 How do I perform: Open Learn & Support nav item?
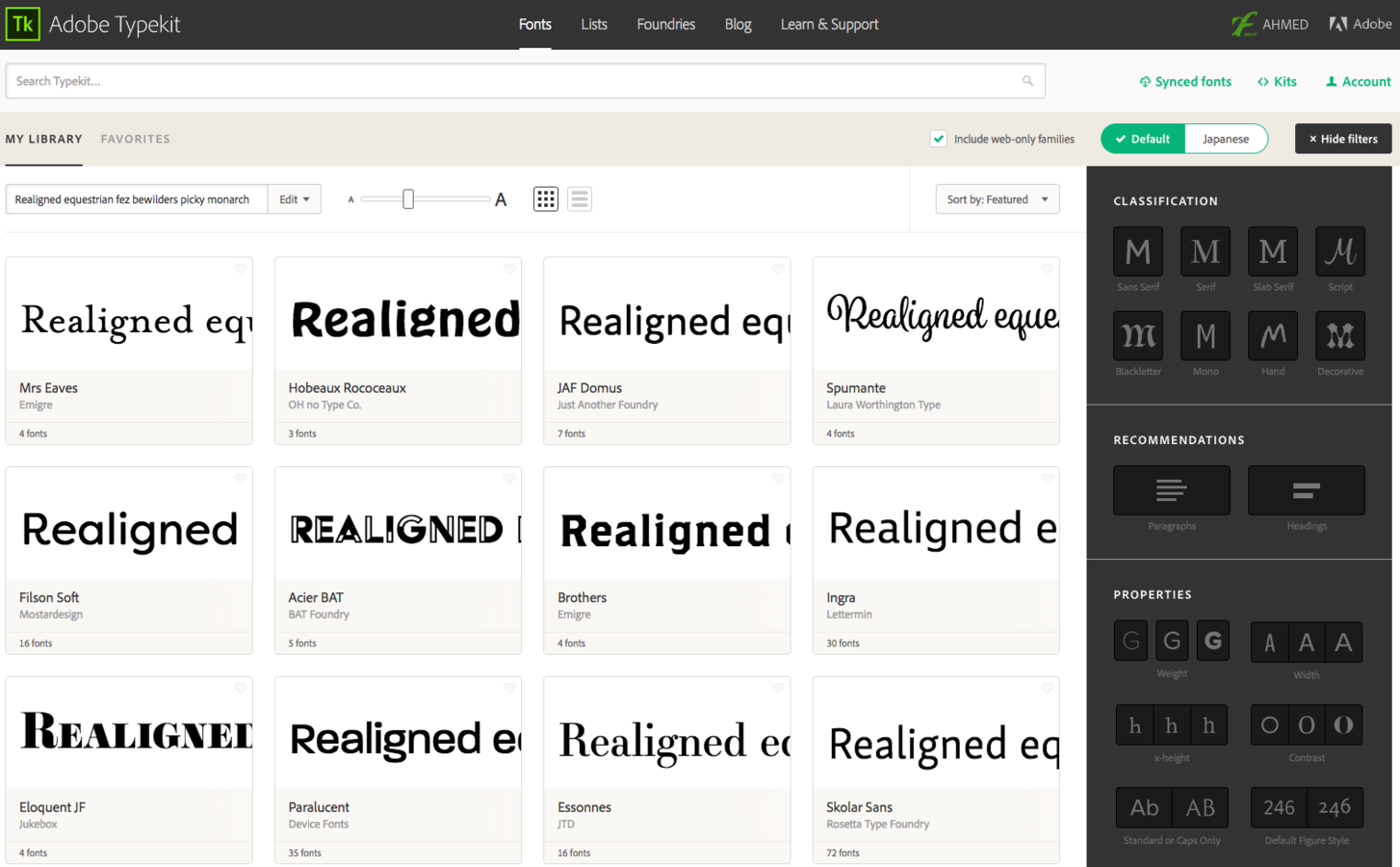click(x=830, y=24)
